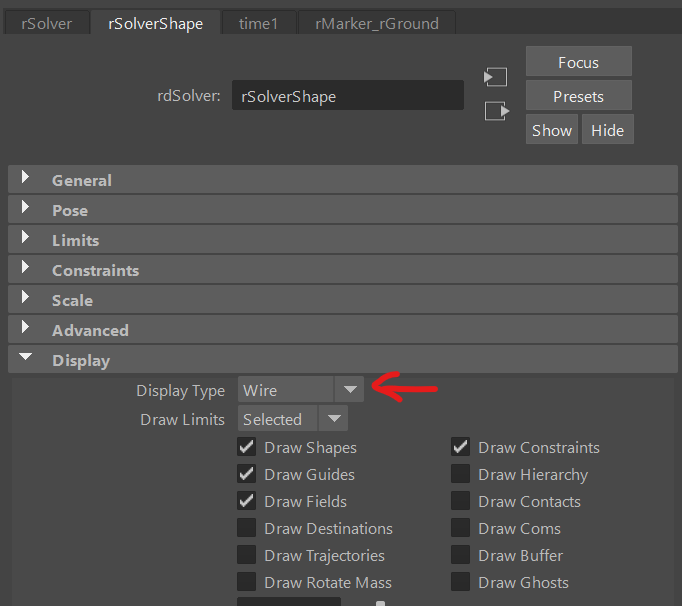Click the output connection arrow icon
Image resolution: width=682 pixels, height=606 pixels.
tap(496, 111)
